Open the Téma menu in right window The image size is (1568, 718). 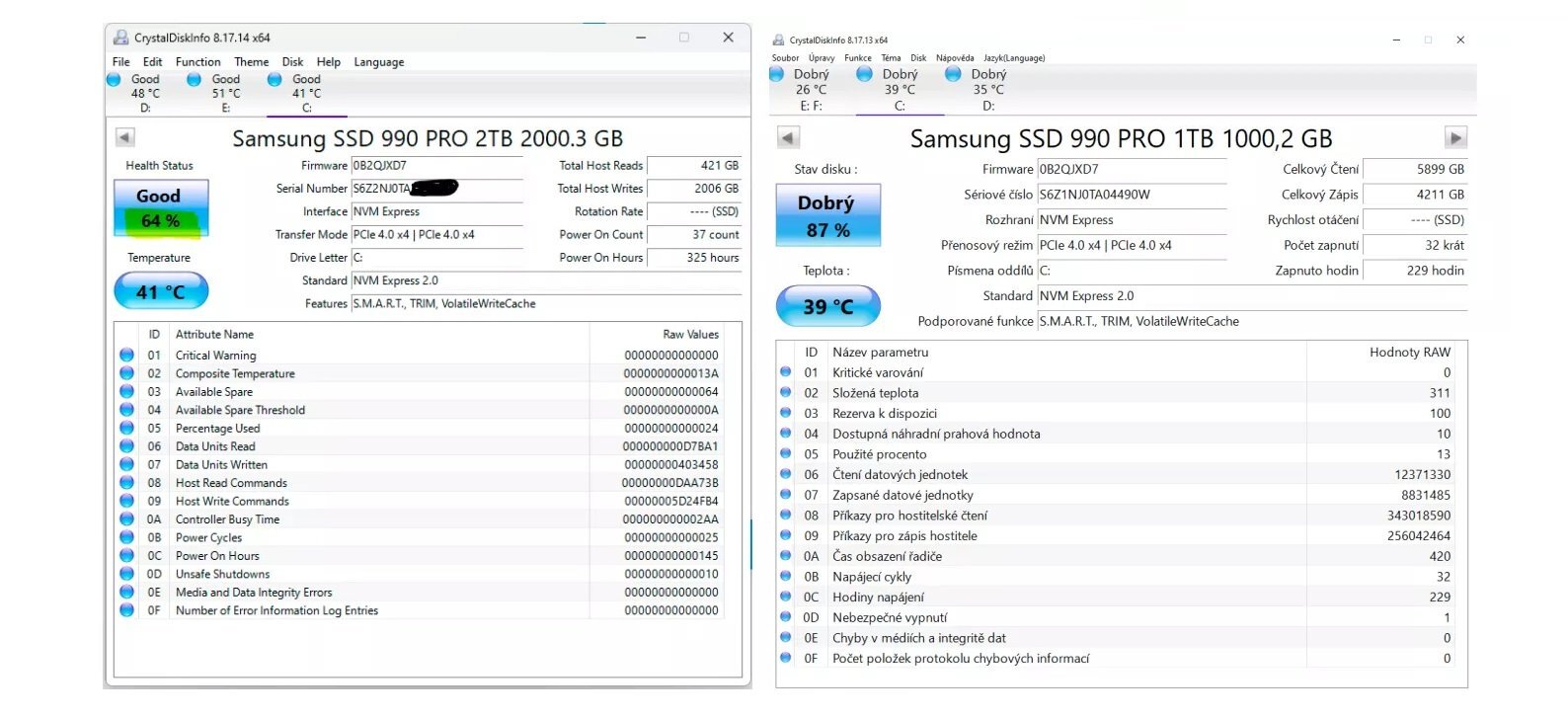tap(891, 57)
